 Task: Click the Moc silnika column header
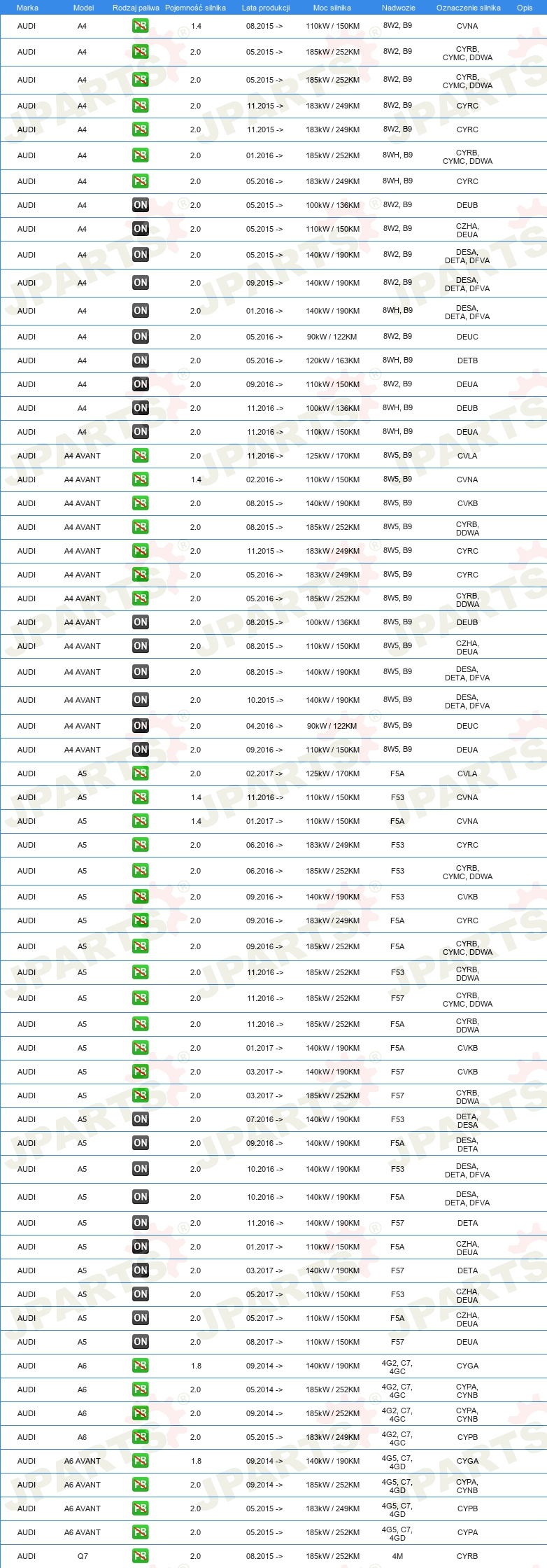[x=332, y=8]
